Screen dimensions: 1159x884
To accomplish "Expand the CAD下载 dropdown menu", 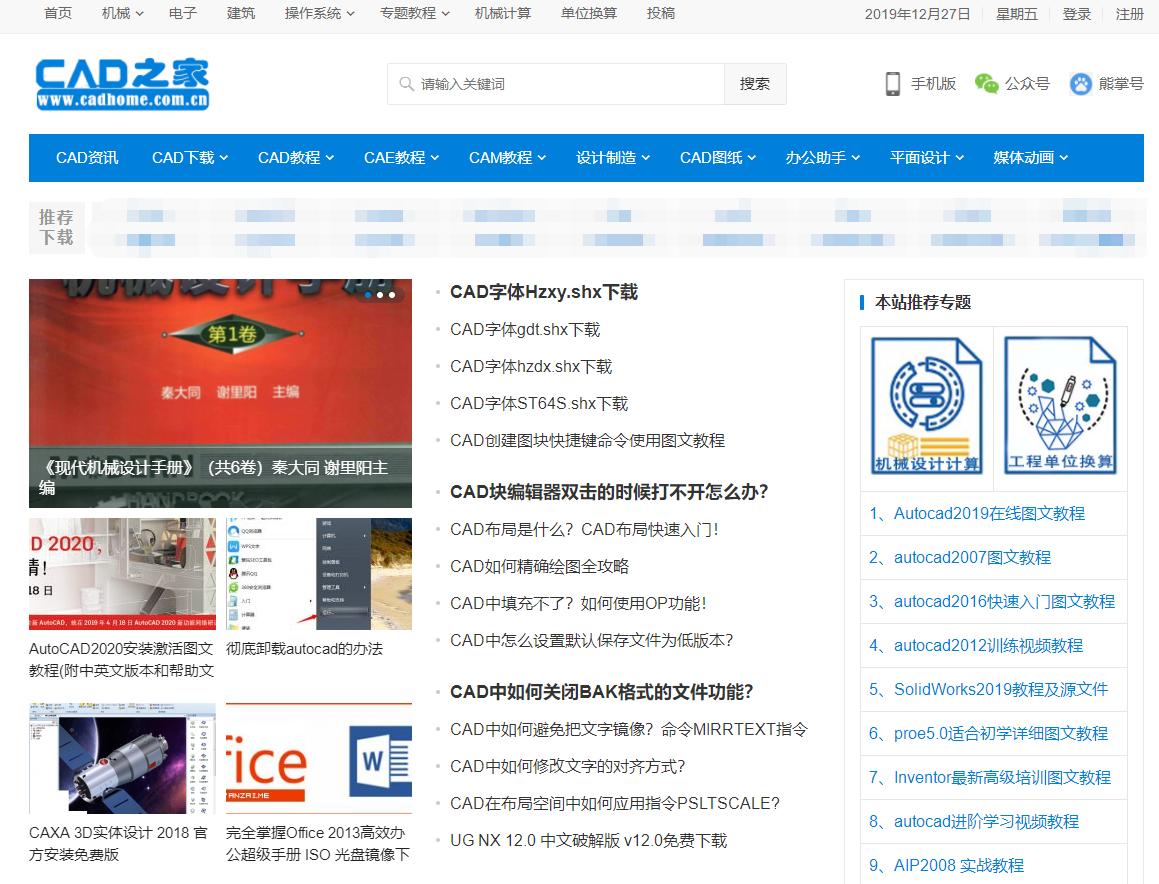I will click(188, 157).
